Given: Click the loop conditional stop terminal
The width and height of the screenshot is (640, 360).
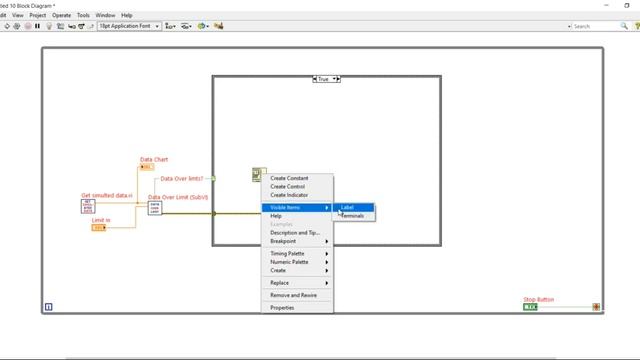Looking at the screenshot, I should click(x=596, y=307).
